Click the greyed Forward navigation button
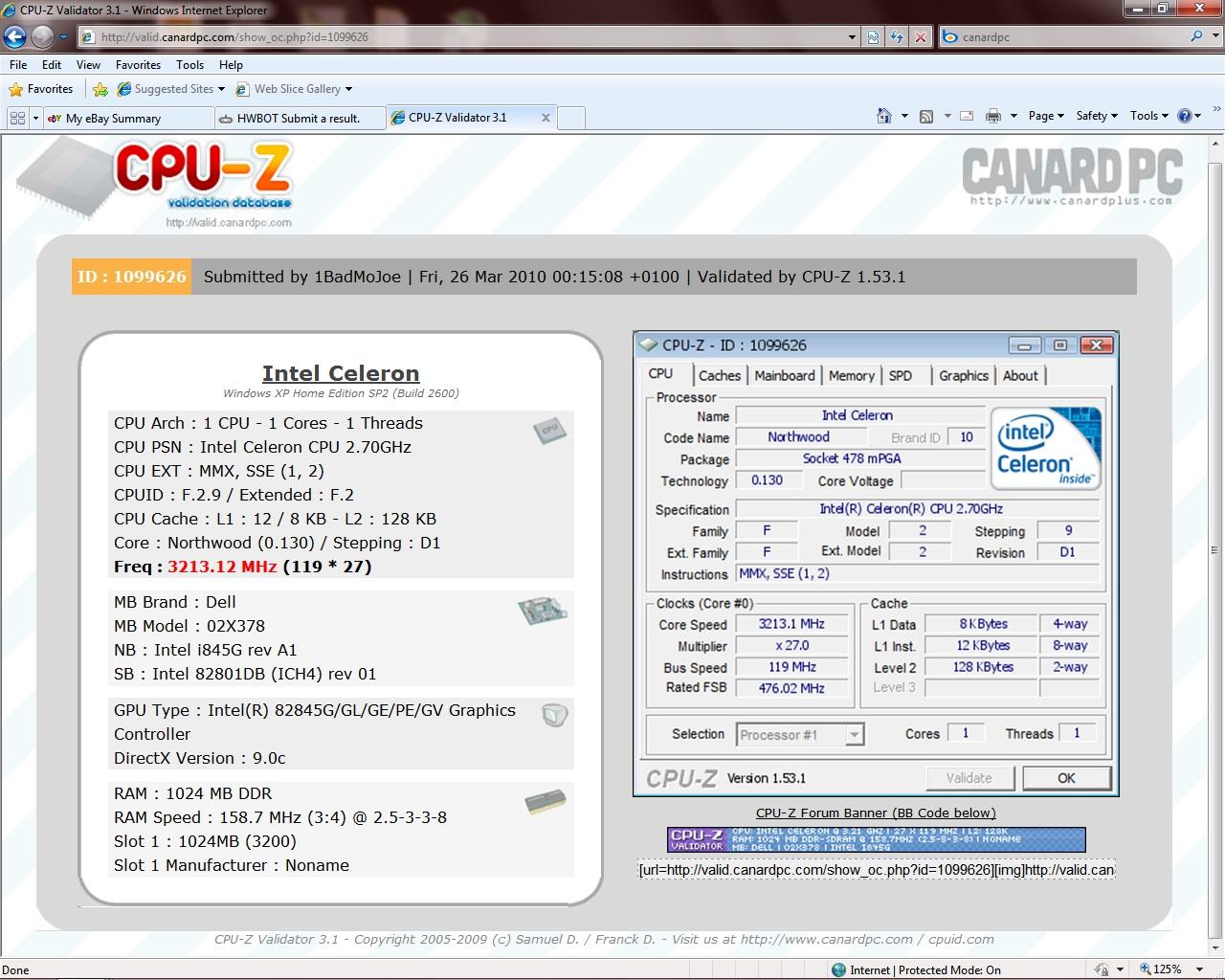Image resolution: width=1225 pixels, height=980 pixels. (x=42, y=37)
